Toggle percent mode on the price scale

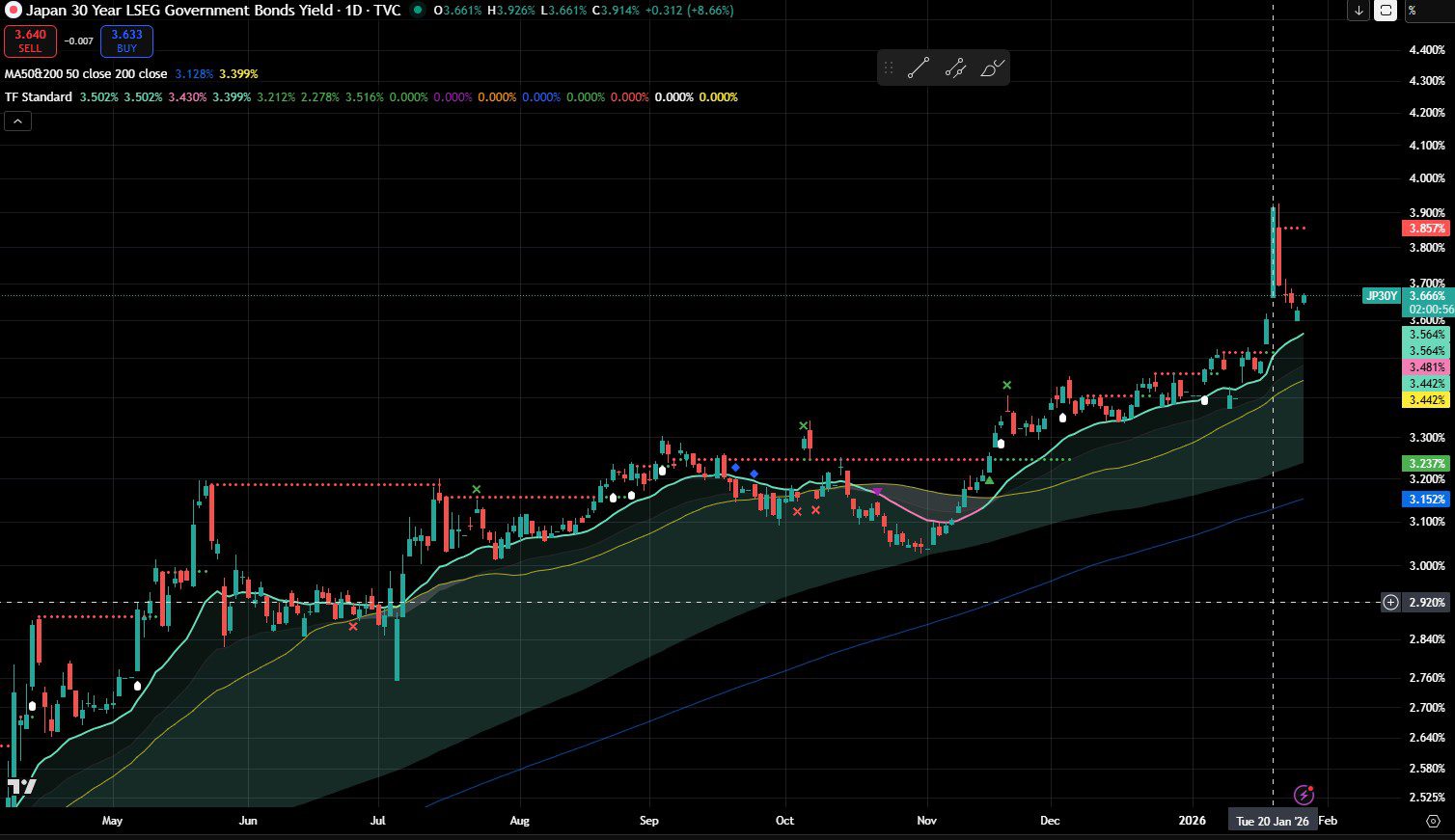click(x=1413, y=12)
